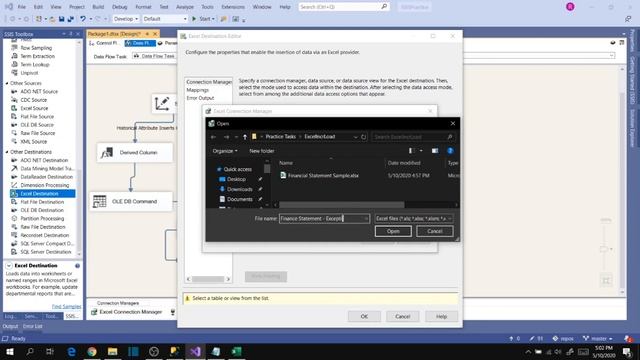Click Refresh icon in Open dialog address bar
640x360 pixels.
tap(363, 137)
